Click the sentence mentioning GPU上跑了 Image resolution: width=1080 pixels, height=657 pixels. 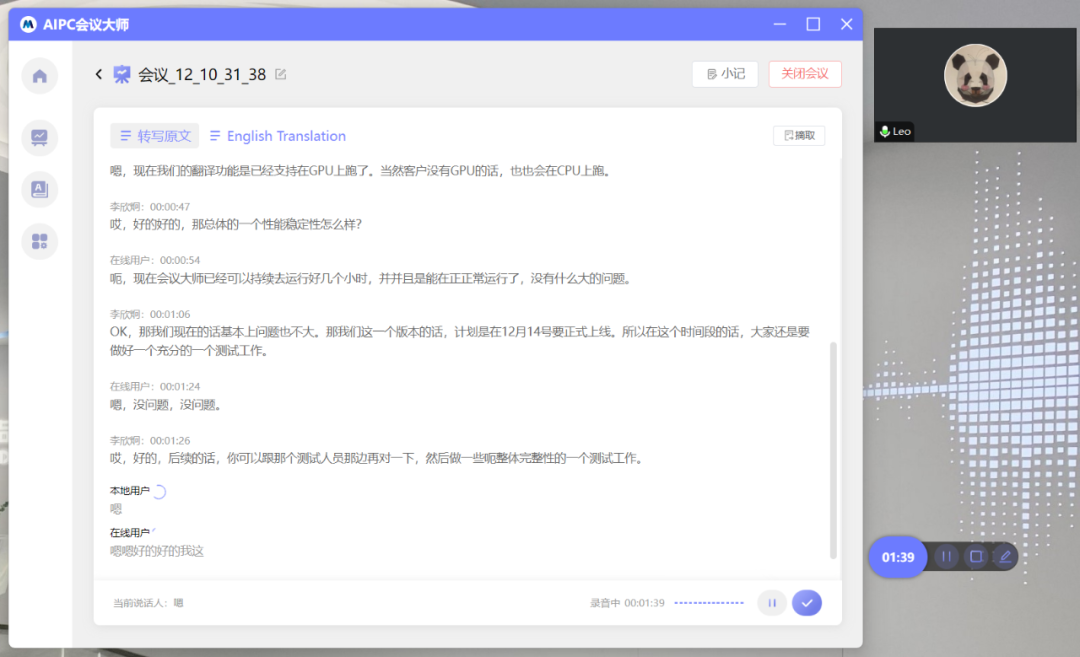361,171
